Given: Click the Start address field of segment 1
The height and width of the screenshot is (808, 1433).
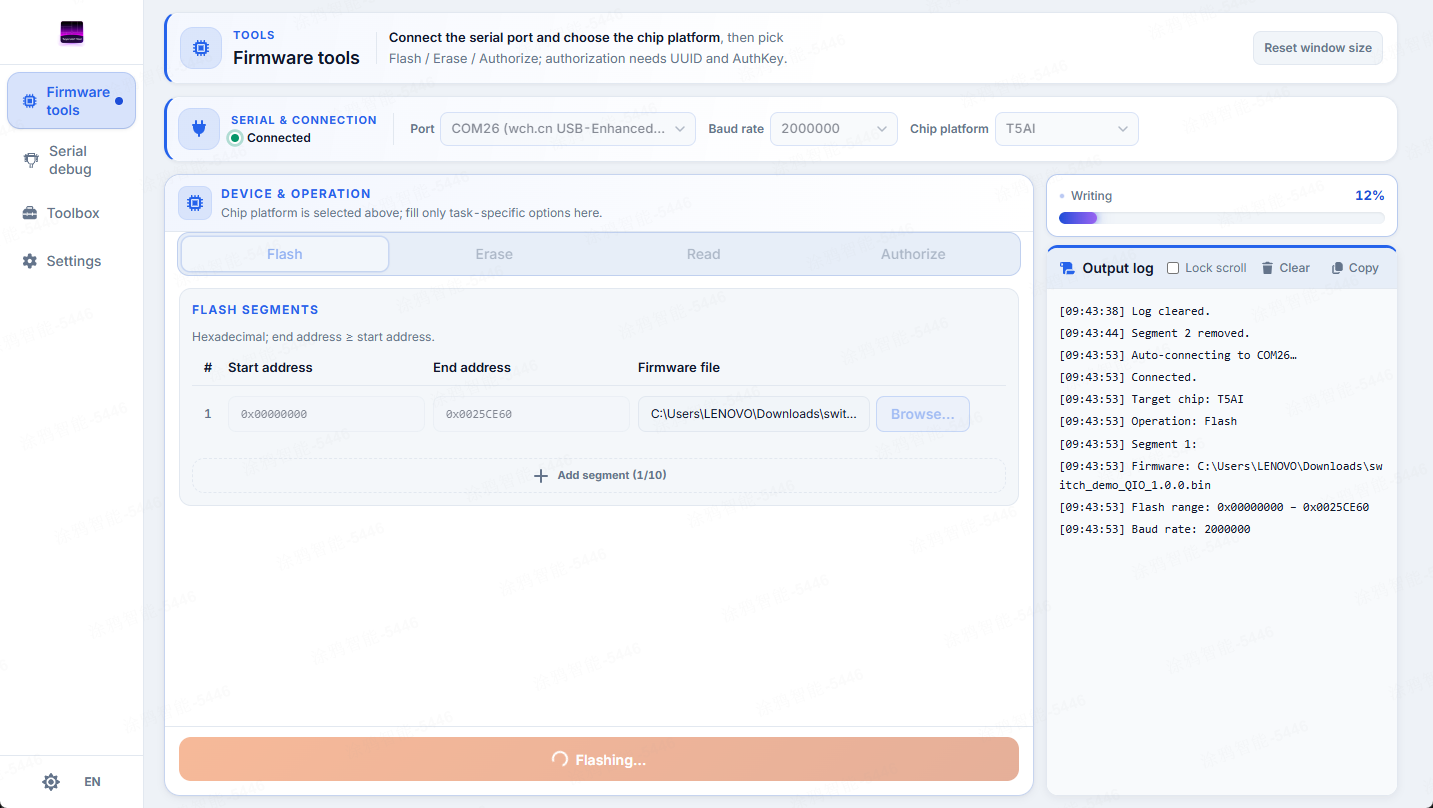Looking at the screenshot, I should 327,414.
